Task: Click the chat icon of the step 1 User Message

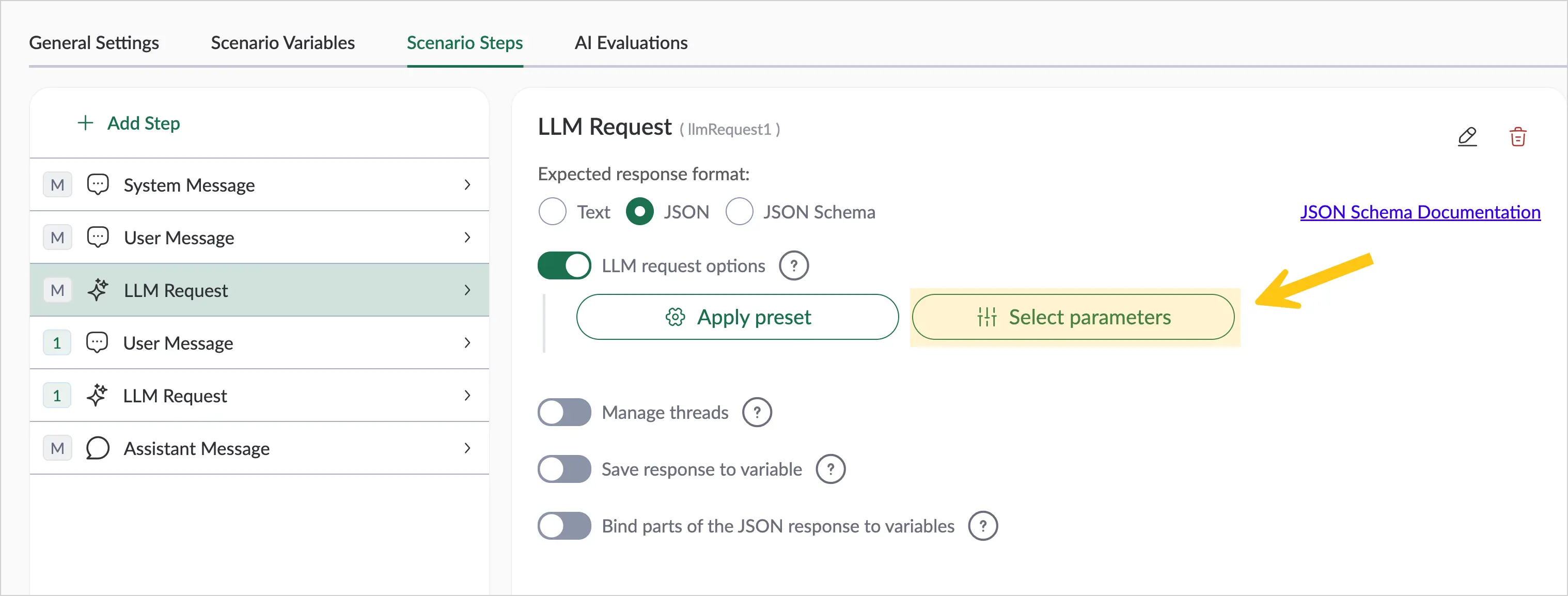Action: point(97,343)
